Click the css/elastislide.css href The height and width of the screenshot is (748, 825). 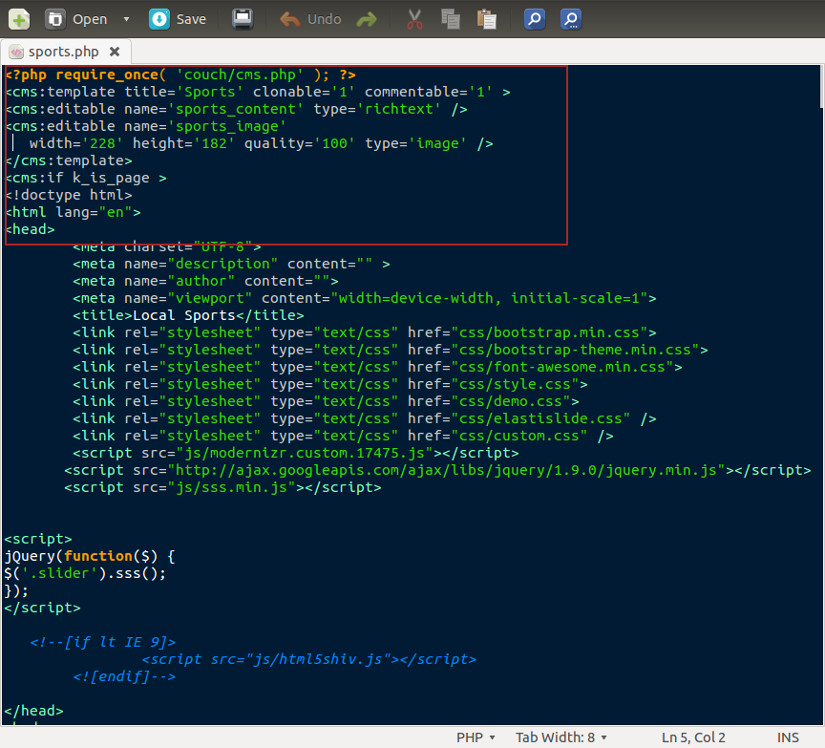[x=540, y=419]
